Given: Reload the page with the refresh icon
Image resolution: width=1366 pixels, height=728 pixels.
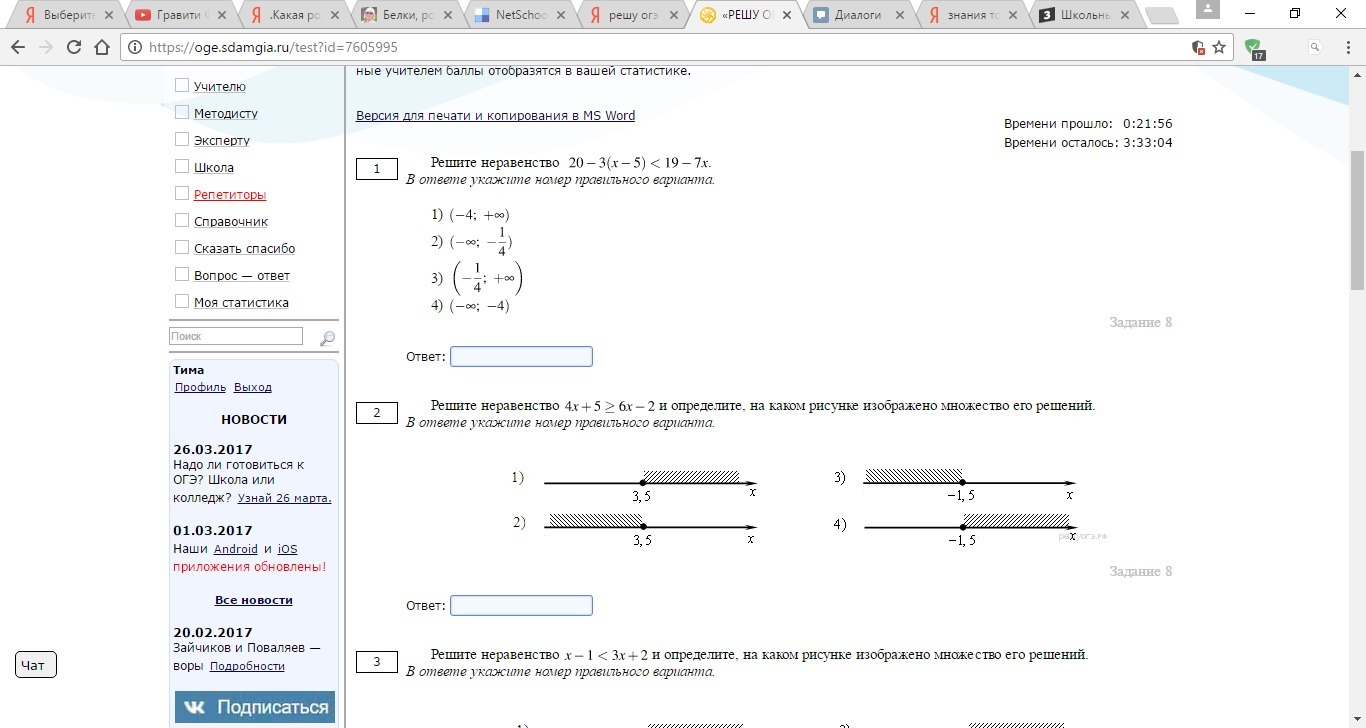Looking at the screenshot, I should [74, 47].
